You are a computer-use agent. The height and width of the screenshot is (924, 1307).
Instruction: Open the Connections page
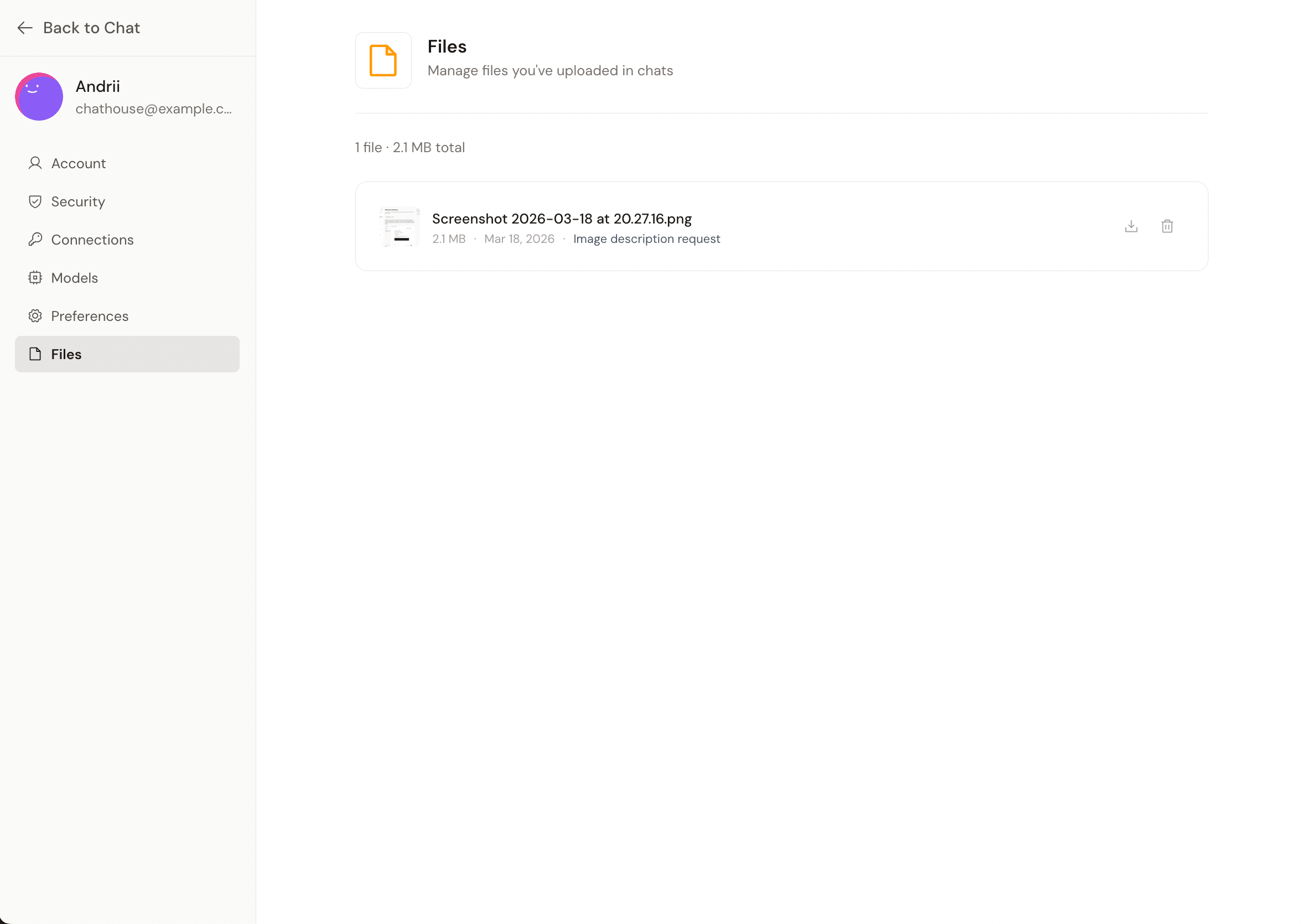coord(92,240)
